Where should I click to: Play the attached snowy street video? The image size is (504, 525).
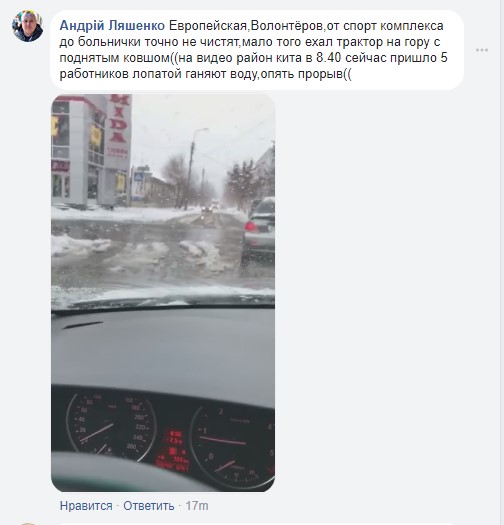[163, 293]
